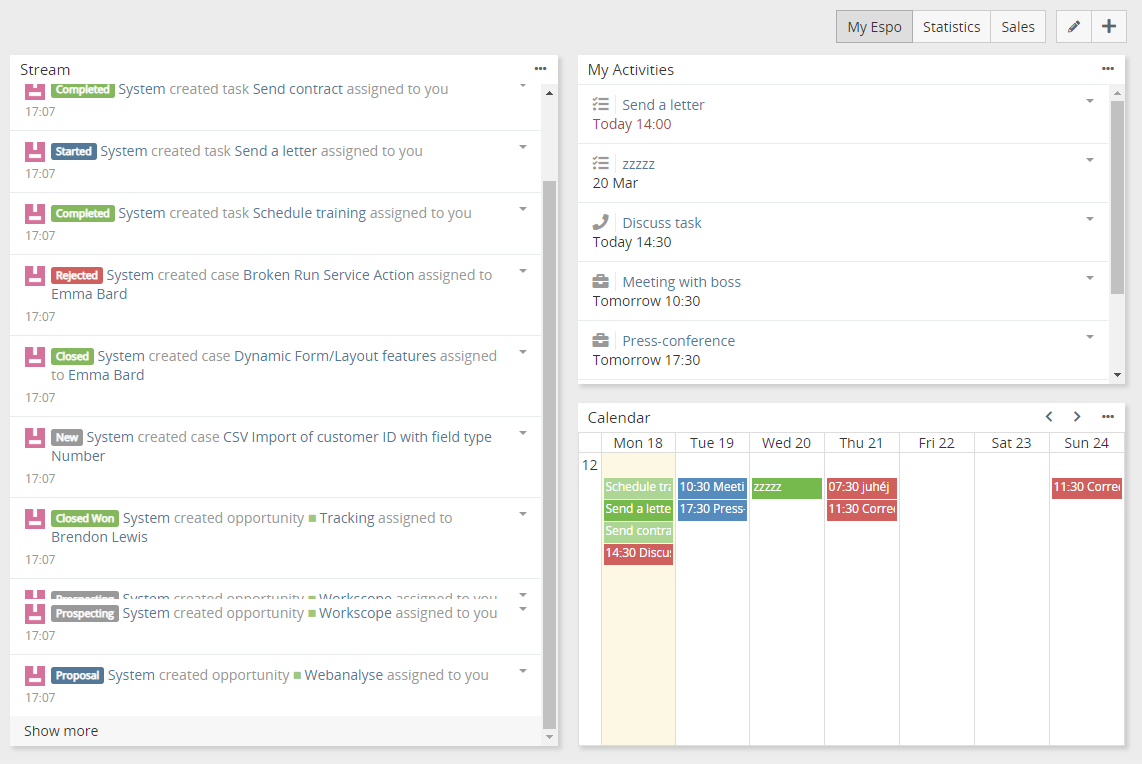Viewport: 1142px width, 764px height.
Task: Click task icon beside Send a letter activity
Action: (600, 104)
